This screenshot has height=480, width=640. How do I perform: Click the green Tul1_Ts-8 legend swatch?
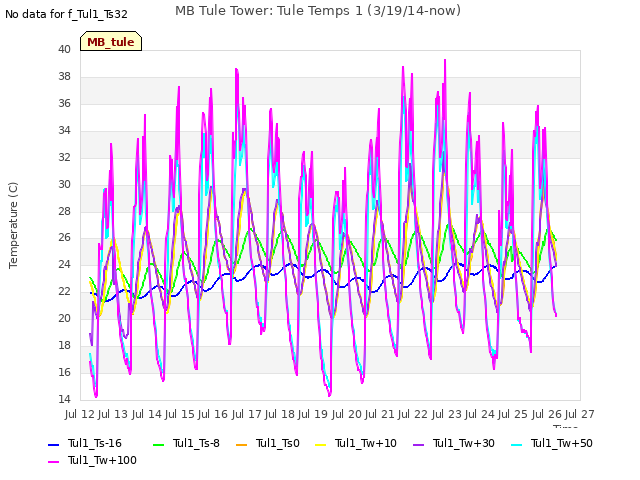pyautogui.click(x=158, y=444)
